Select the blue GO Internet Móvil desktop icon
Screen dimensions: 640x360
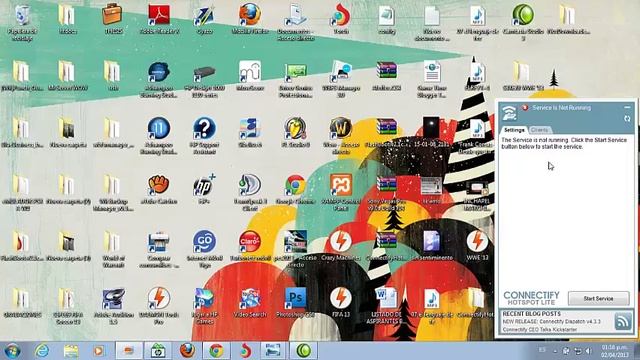click(x=204, y=249)
